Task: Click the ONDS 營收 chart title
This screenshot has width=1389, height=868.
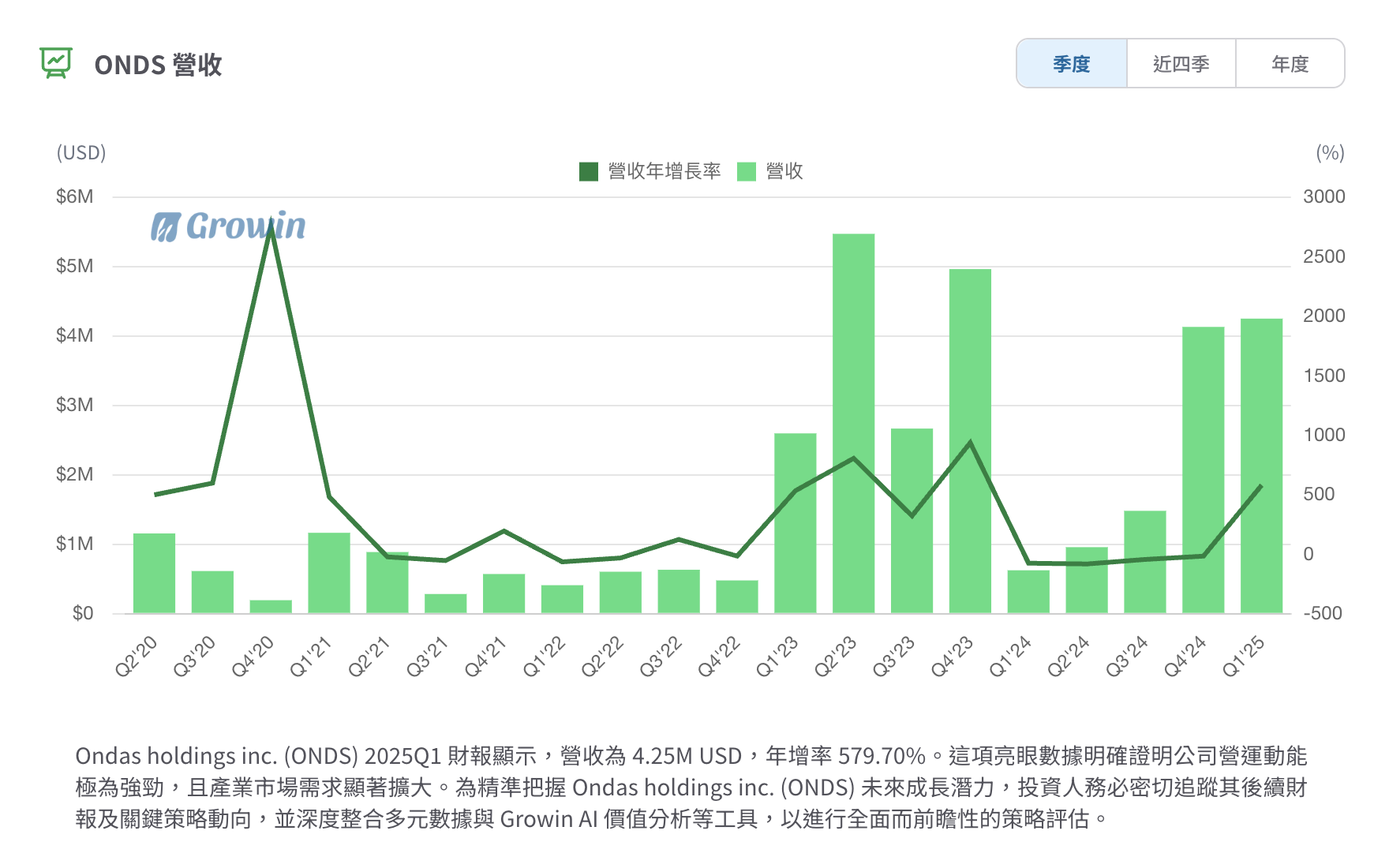Action: tap(158, 65)
